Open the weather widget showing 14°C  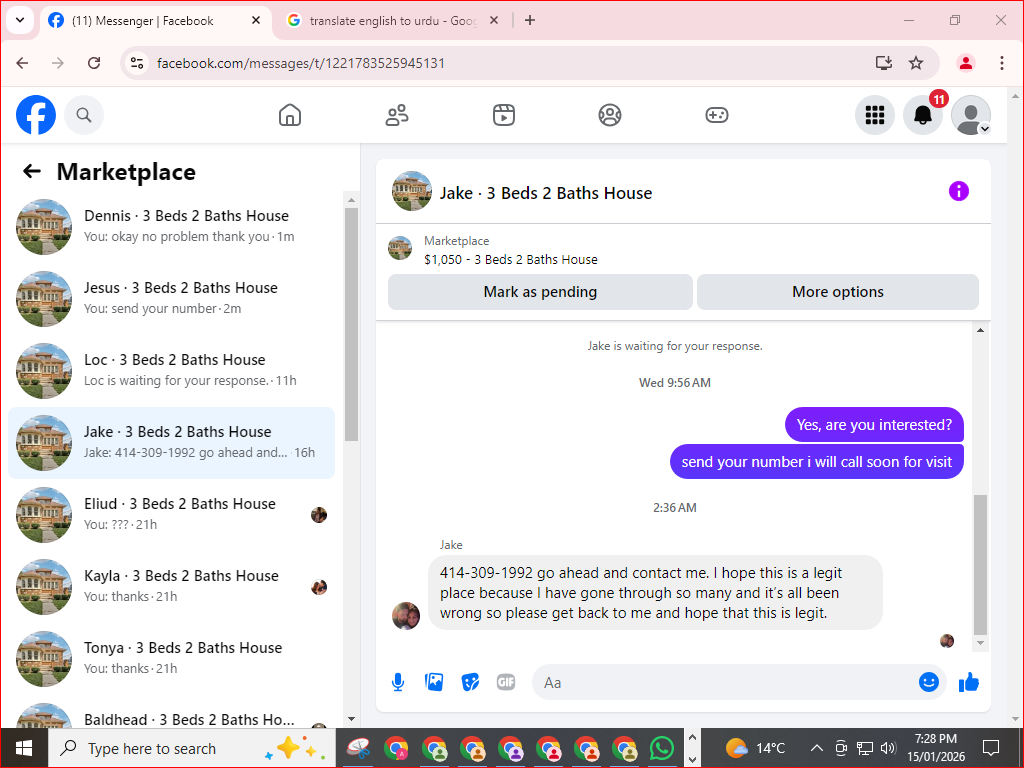point(756,748)
